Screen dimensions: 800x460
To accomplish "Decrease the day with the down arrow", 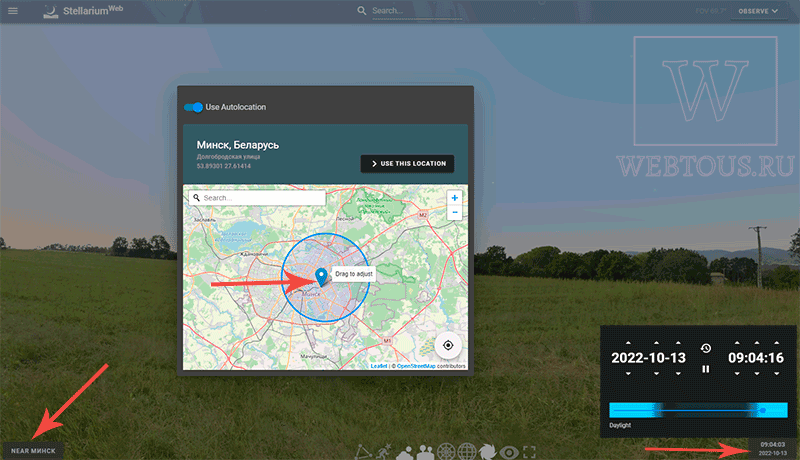I will pos(678,374).
